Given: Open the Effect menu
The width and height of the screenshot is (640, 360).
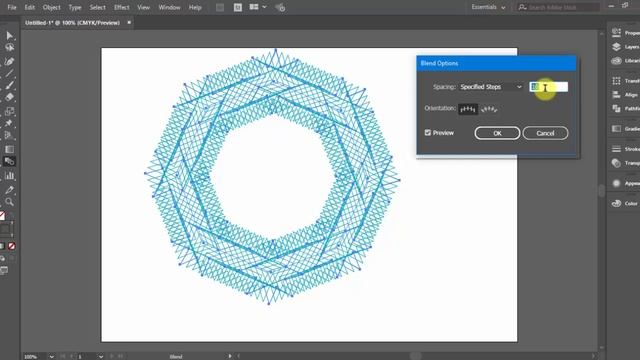Looking at the screenshot, I should pyautogui.click(x=122, y=7).
